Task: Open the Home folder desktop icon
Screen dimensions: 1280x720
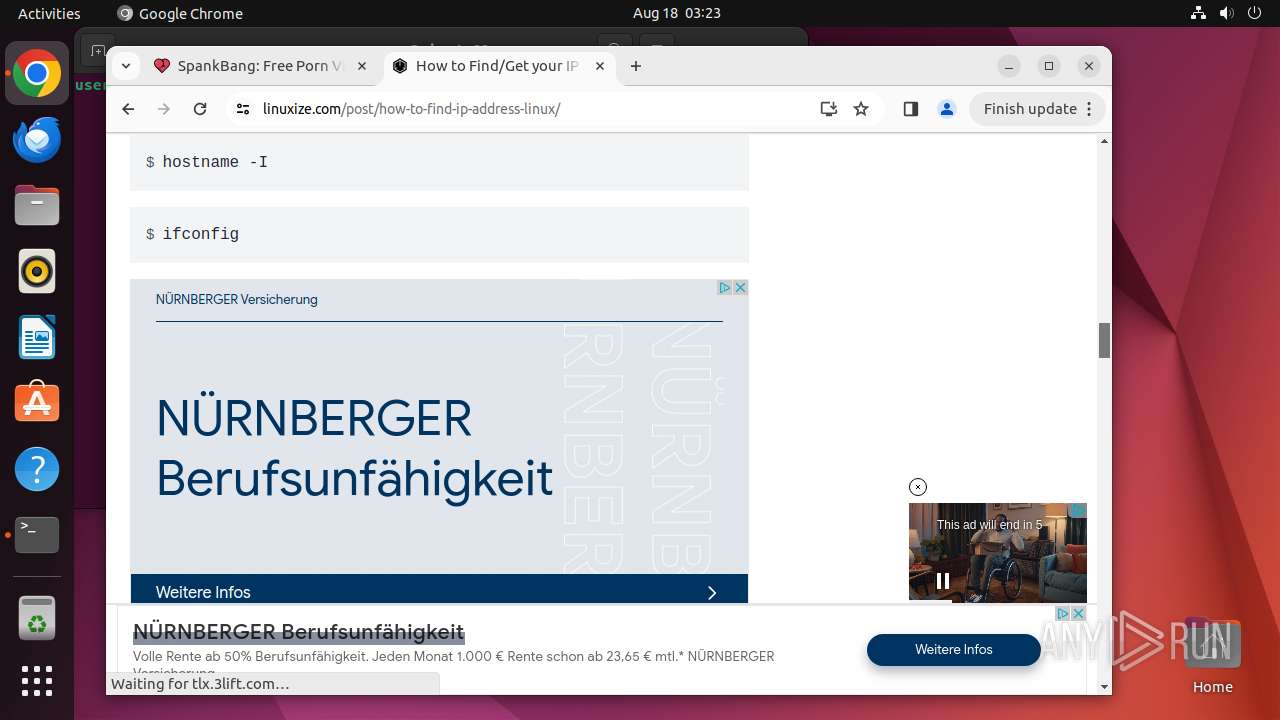Action: coord(1212,657)
